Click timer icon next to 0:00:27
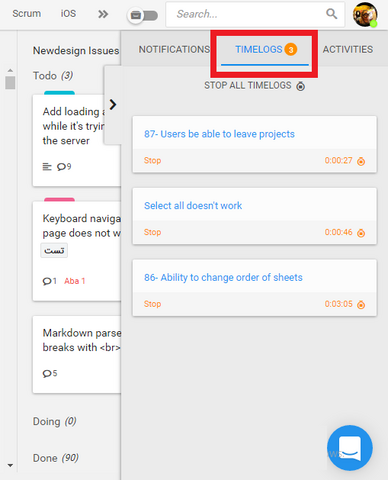This screenshot has width=388, height=480. (x=361, y=161)
